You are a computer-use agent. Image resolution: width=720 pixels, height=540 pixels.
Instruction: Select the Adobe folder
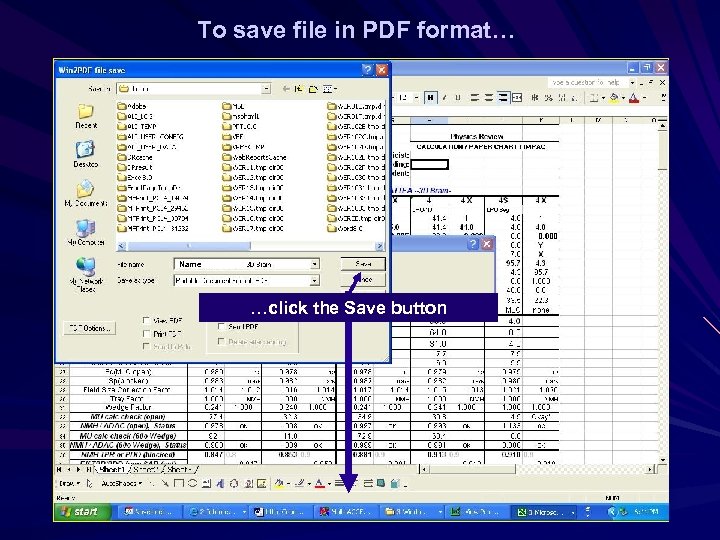[x=132, y=106]
